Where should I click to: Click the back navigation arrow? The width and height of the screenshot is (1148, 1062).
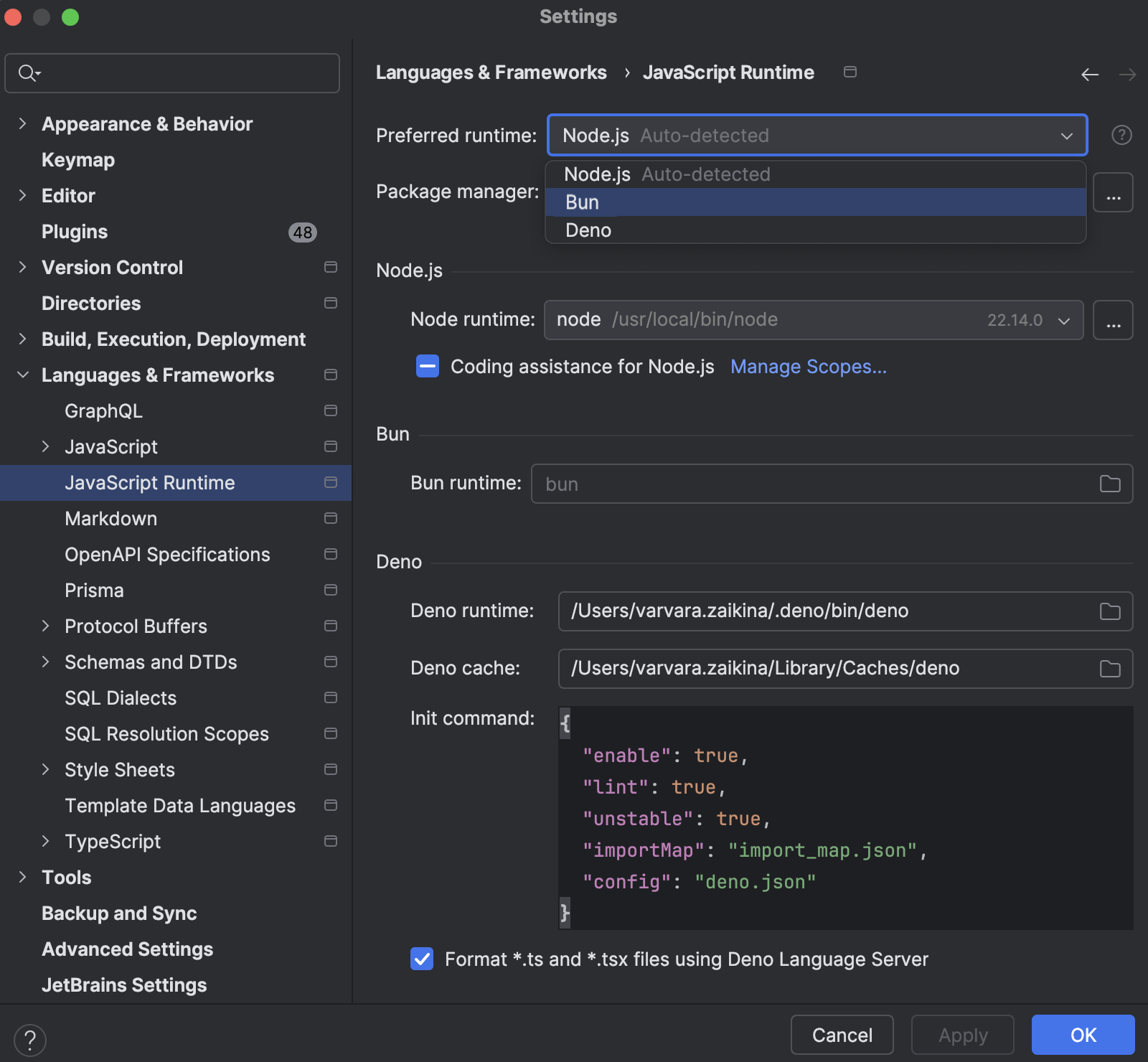click(1089, 74)
